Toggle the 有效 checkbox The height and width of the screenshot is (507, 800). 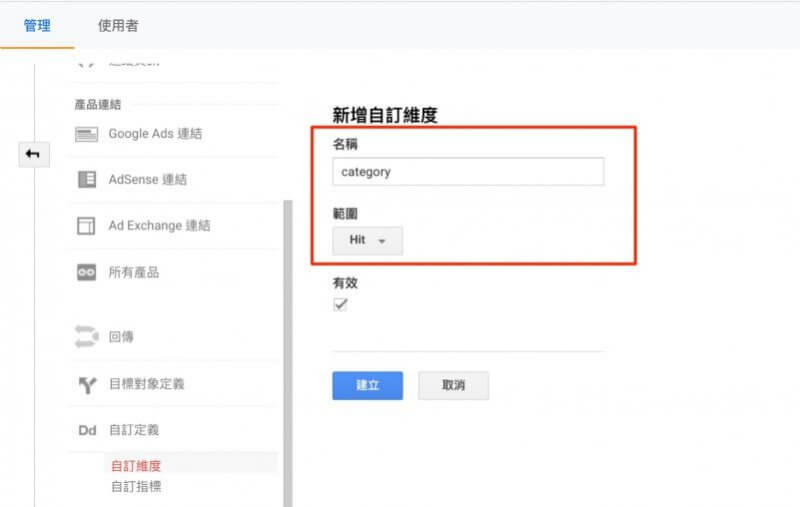340,305
